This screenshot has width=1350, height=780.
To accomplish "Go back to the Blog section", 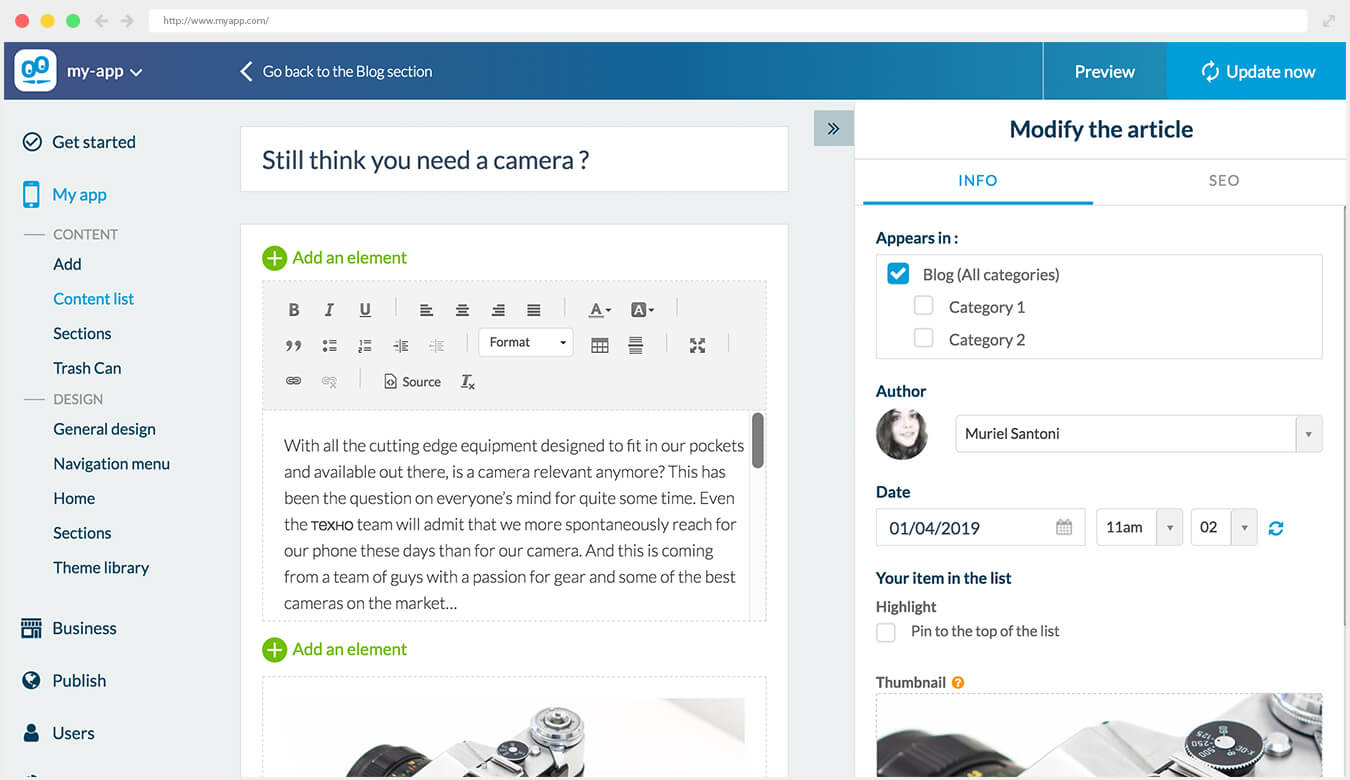I will point(336,71).
